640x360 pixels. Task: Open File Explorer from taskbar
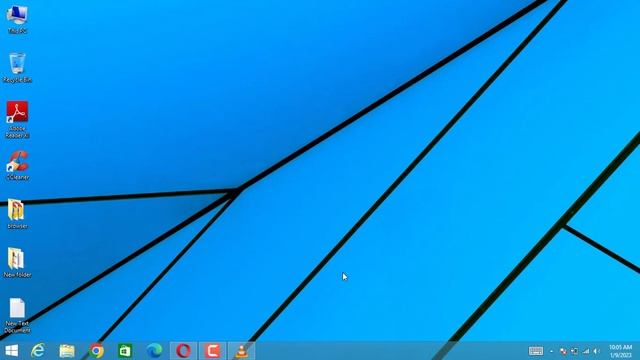67,351
